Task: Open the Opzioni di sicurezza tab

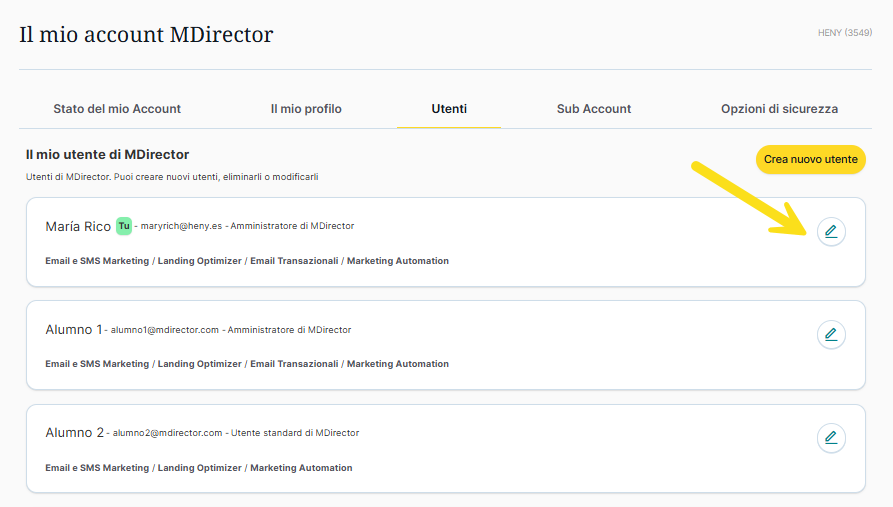Action: (x=779, y=109)
